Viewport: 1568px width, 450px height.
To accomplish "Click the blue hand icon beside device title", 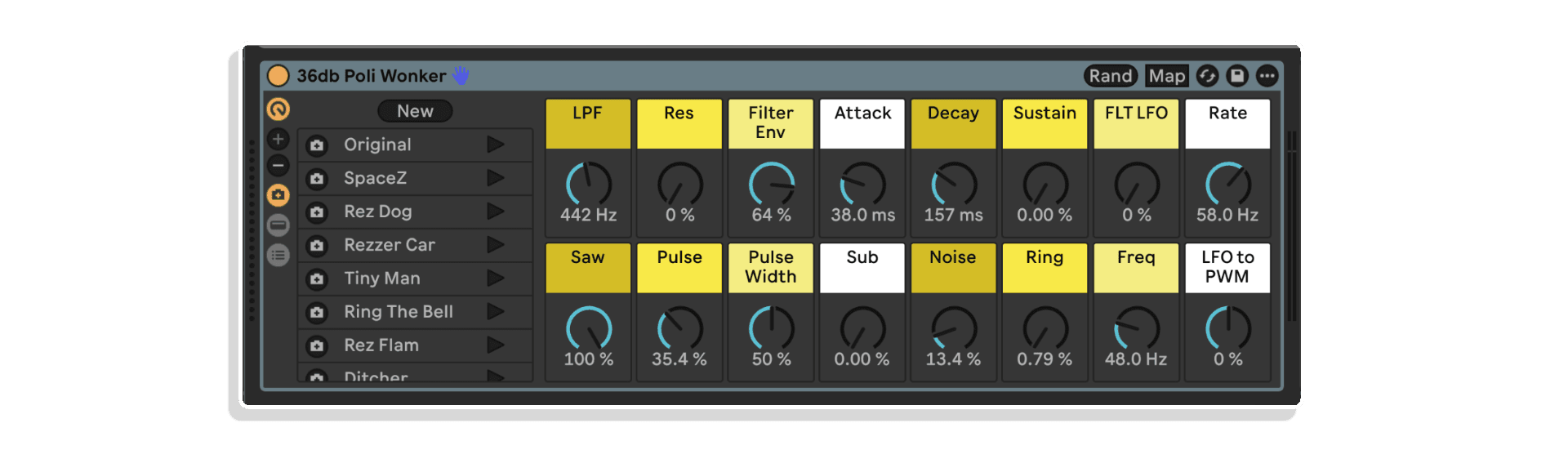I will (461, 76).
